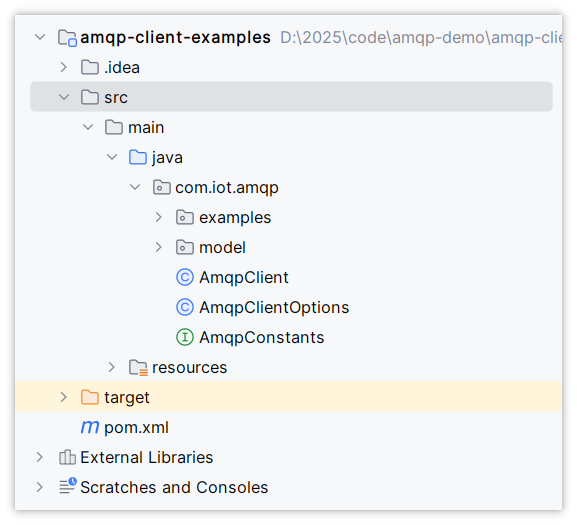Click the blue java source folder icon
577x525 pixels.
(x=138, y=157)
